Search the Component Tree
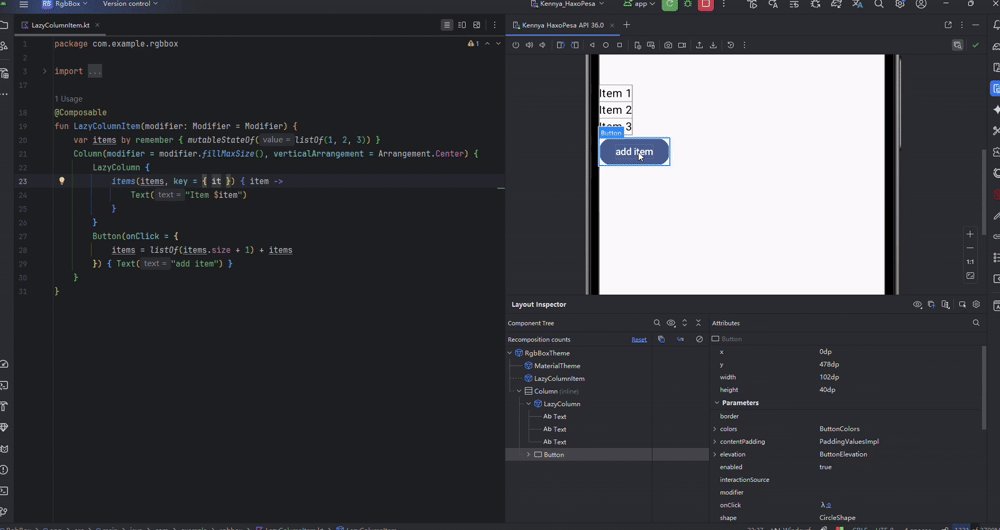 pos(657,323)
